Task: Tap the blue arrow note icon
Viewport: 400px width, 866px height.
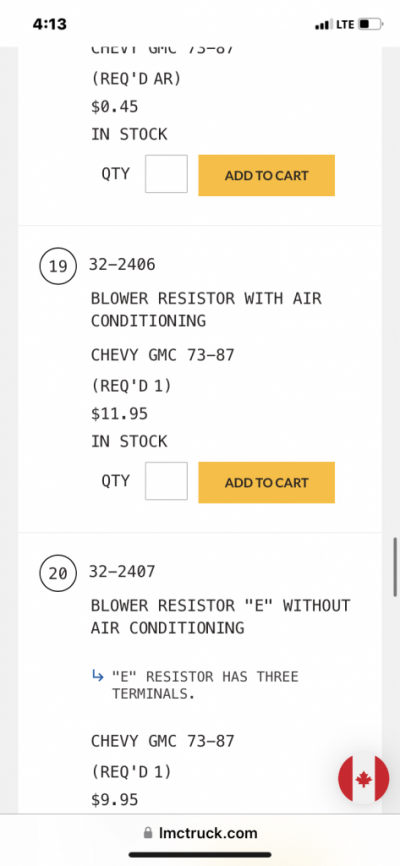Action: pos(98,675)
